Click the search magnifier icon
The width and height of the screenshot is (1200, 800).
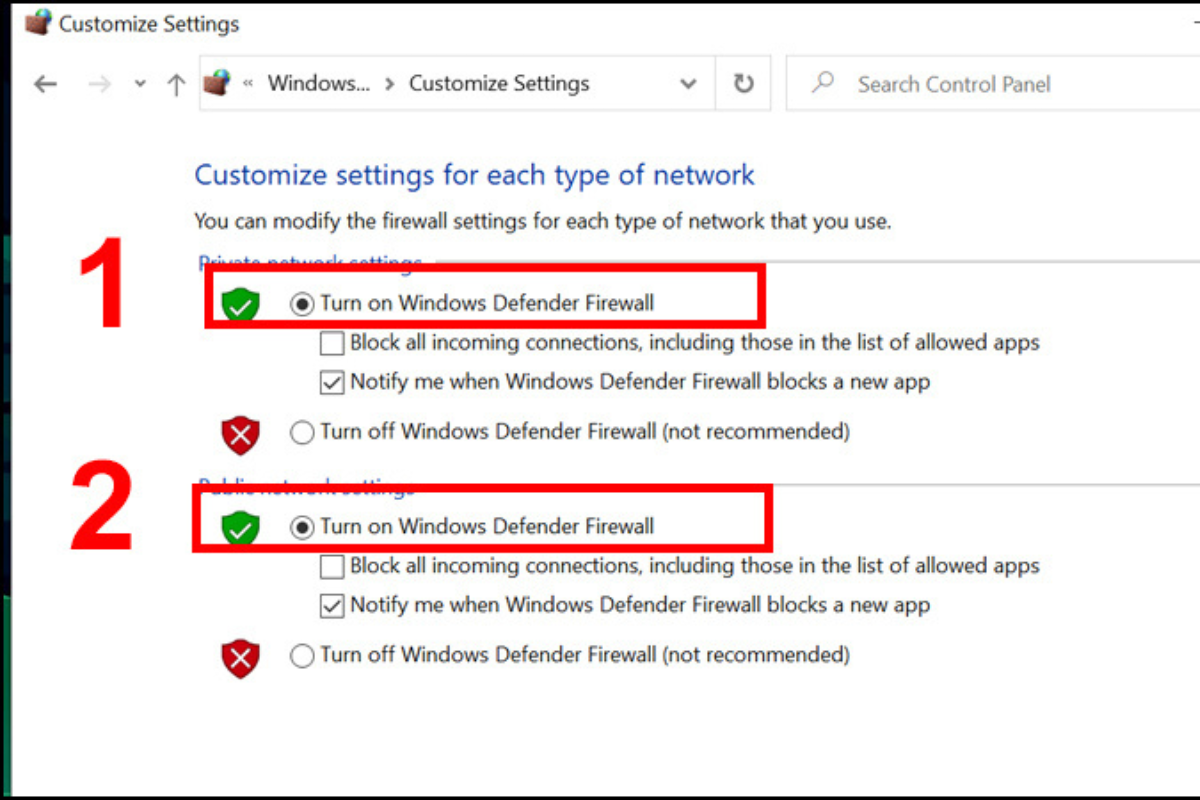tap(823, 84)
